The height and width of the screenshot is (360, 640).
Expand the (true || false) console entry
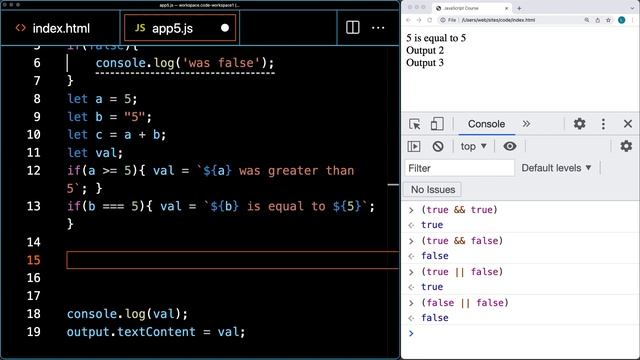coord(411,272)
